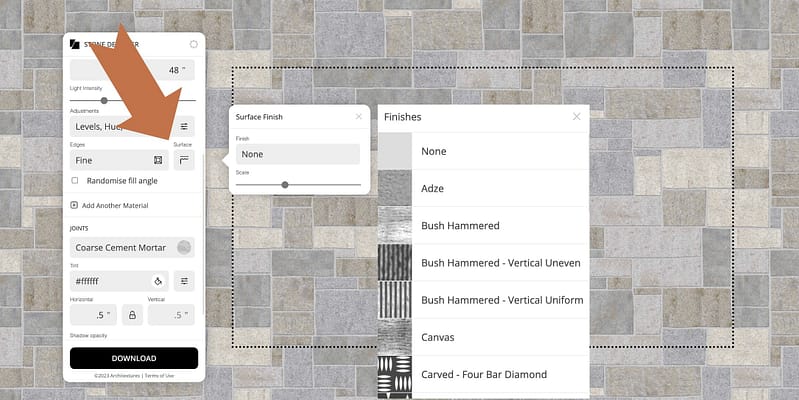Choose the Canvas finish option
The width and height of the screenshot is (799, 400).
tap(438, 337)
